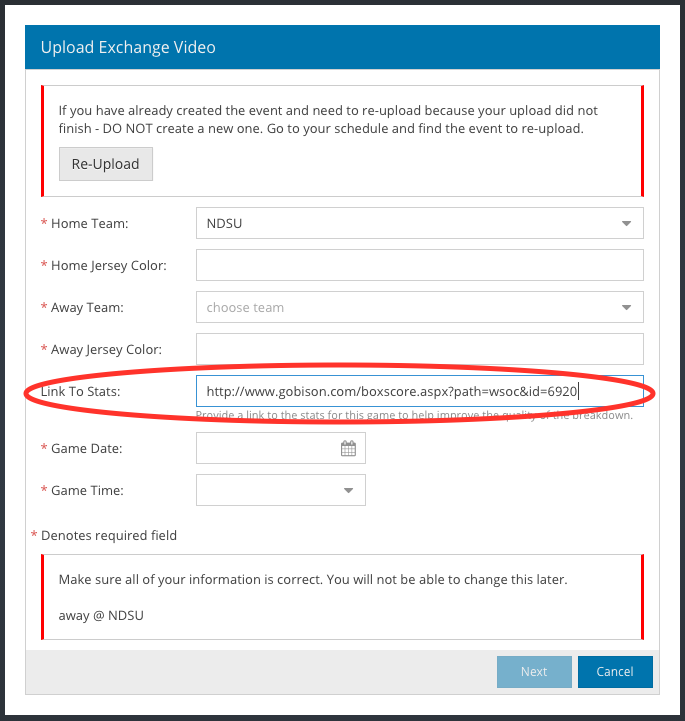Click the Upload Exchange Video title bar

tap(342, 47)
